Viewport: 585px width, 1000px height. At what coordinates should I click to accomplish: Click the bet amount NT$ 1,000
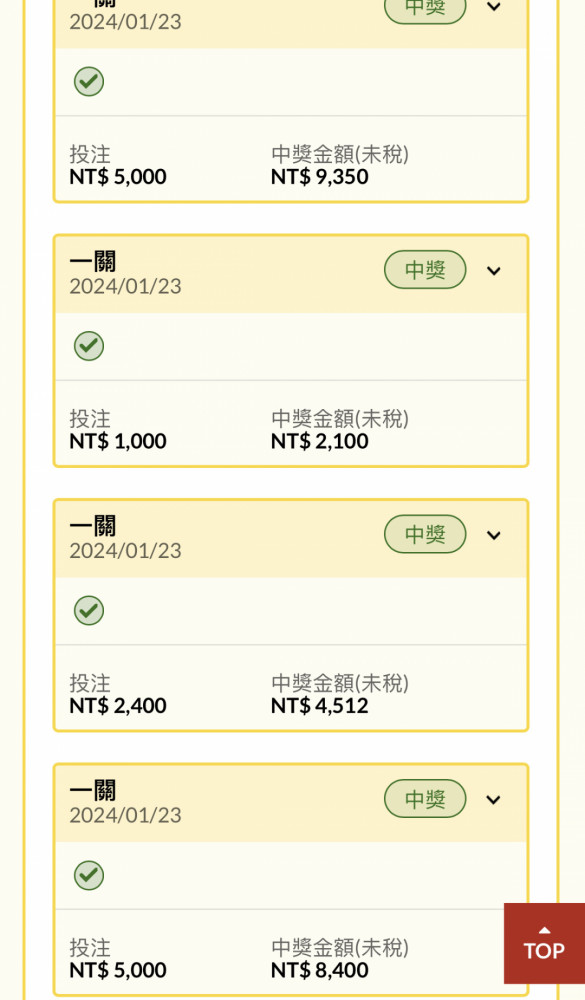pos(118,441)
